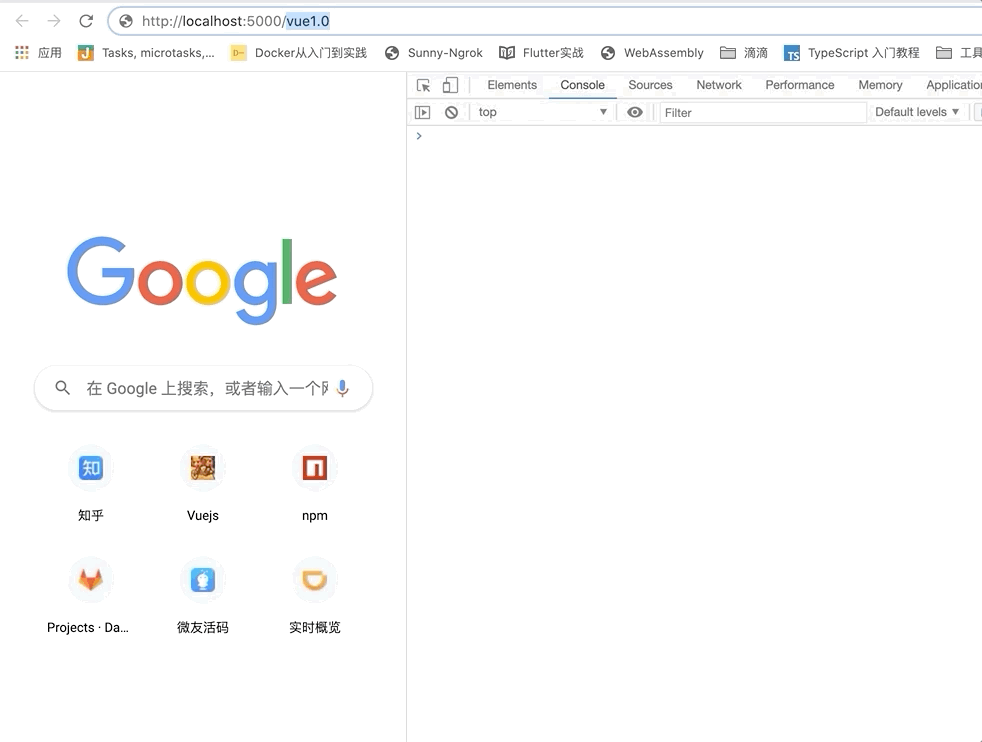Open the Default levels dropdown
982x742 pixels.
[x=917, y=112]
